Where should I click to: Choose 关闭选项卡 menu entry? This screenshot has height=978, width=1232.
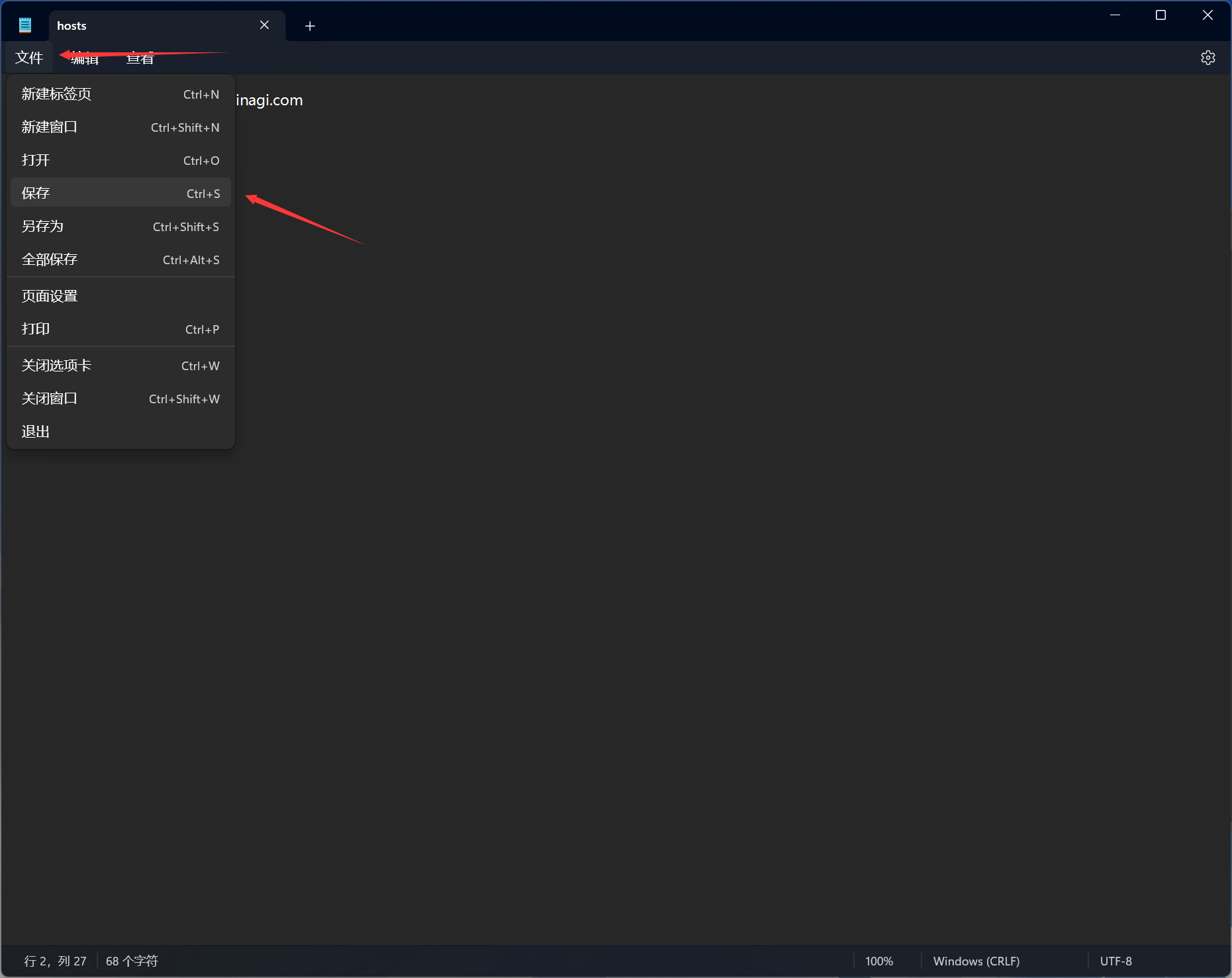120,366
